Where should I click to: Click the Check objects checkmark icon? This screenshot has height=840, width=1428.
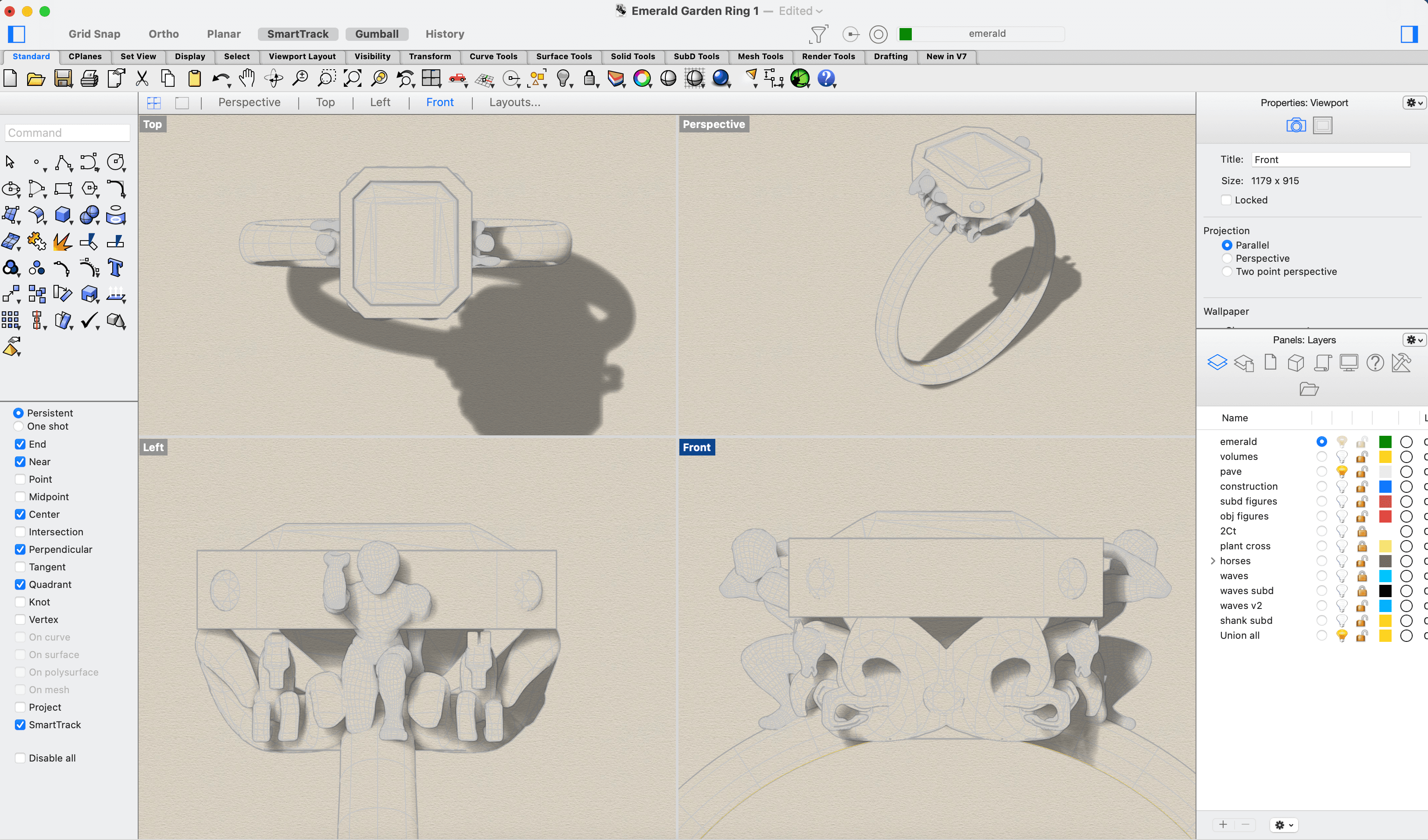coord(89,320)
